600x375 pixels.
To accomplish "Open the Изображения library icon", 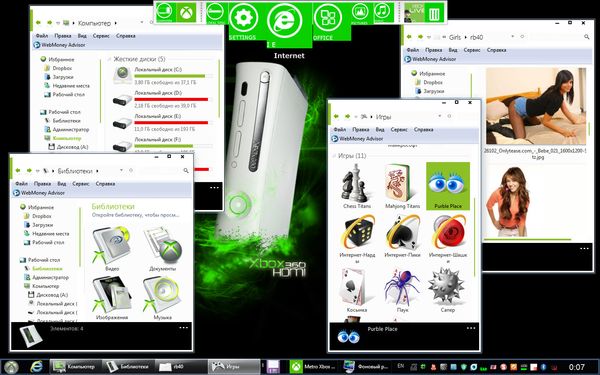I will [x=112, y=298].
